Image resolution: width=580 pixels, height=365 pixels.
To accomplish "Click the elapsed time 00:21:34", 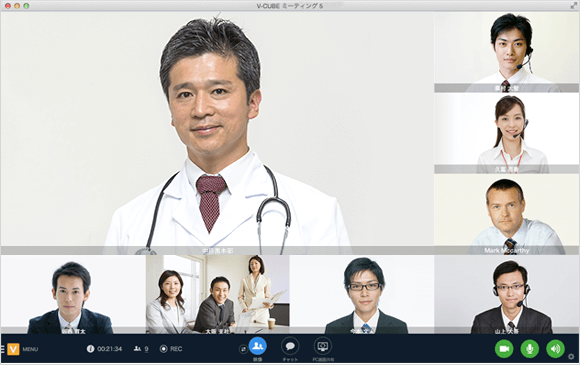I will pyautogui.click(x=109, y=349).
